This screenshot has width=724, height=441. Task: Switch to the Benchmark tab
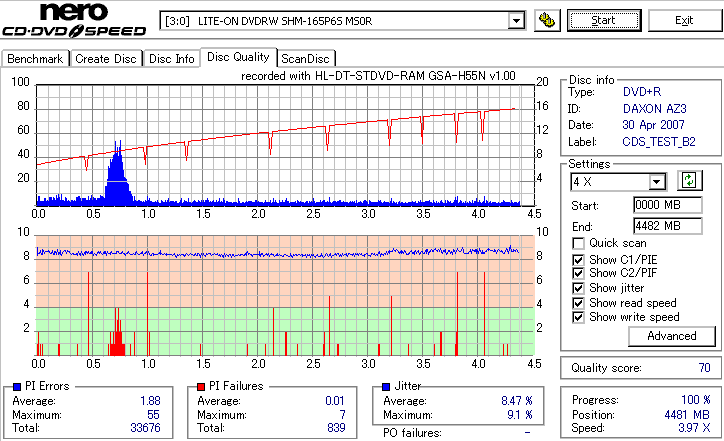35,59
